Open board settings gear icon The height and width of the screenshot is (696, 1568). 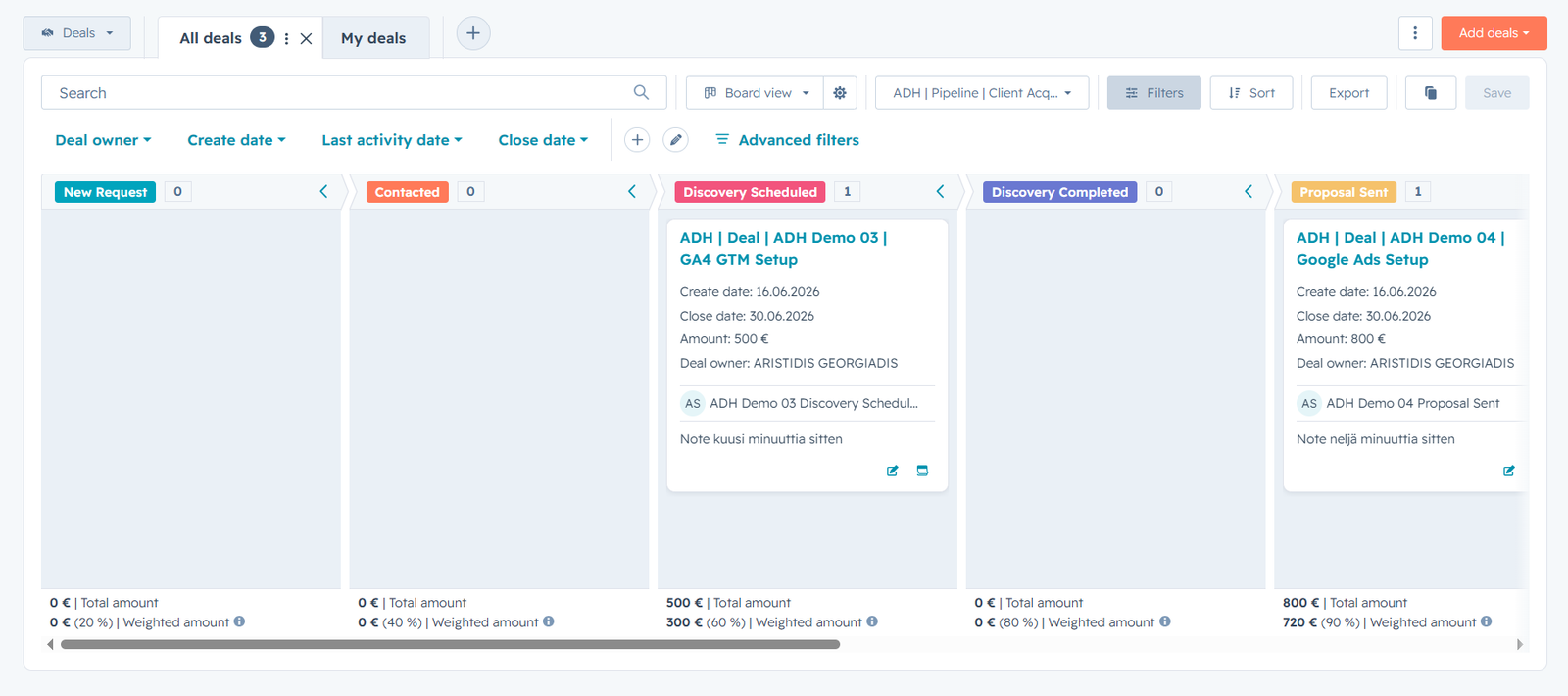[840, 93]
